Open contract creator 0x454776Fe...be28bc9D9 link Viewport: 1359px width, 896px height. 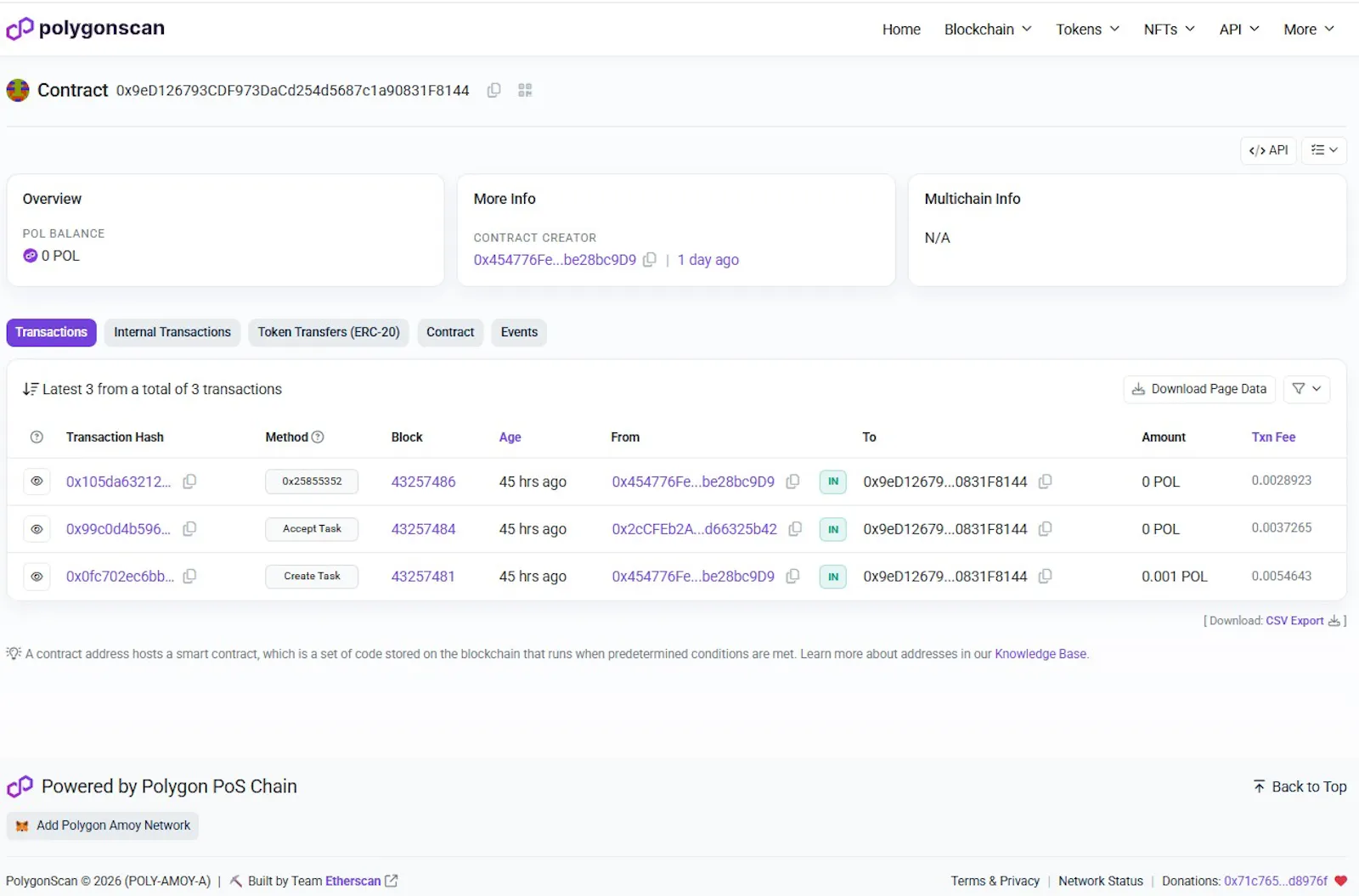pos(555,260)
